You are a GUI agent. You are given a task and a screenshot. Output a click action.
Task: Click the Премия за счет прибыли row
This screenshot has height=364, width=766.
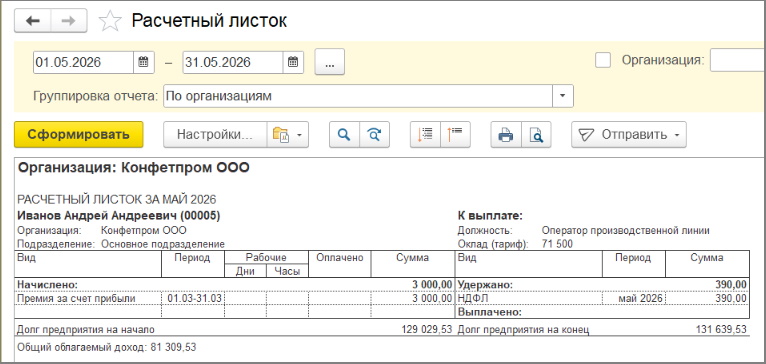(x=76, y=298)
